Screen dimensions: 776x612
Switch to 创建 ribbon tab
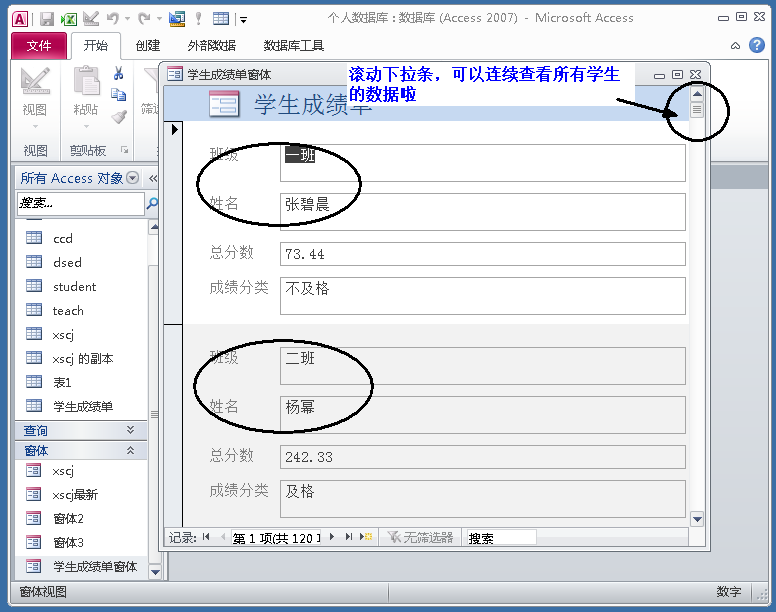148,46
